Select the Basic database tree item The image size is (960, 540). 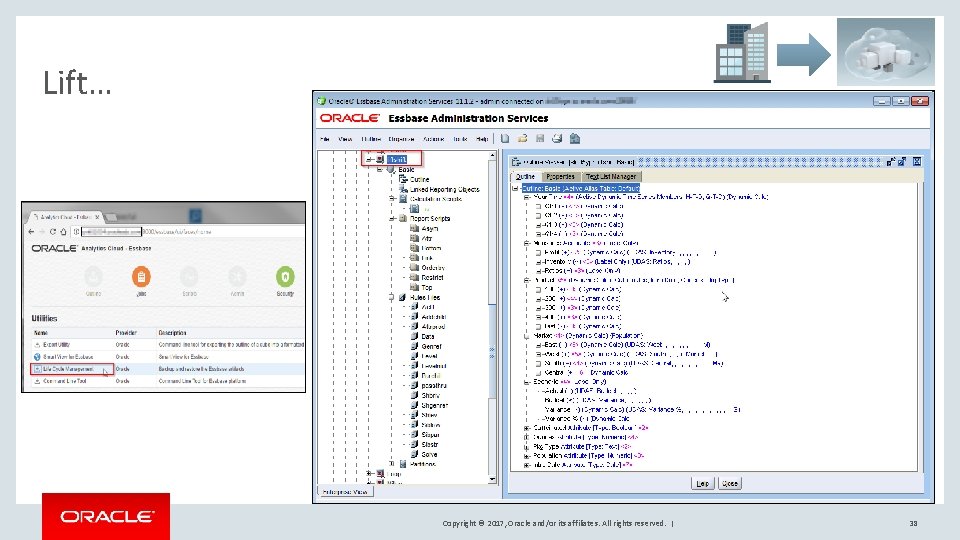tap(406, 170)
